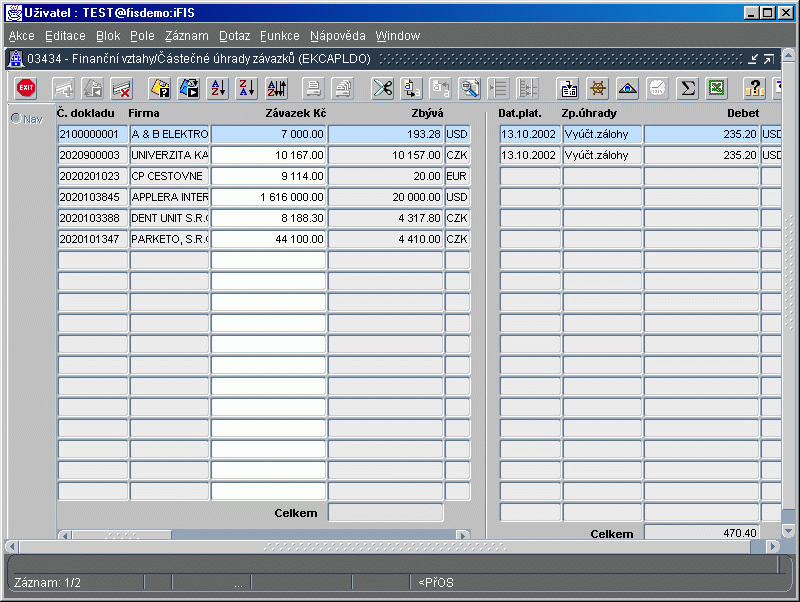This screenshot has width=800, height=602.
Task: Click the scissors cut icon
Action: tap(382, 89)
